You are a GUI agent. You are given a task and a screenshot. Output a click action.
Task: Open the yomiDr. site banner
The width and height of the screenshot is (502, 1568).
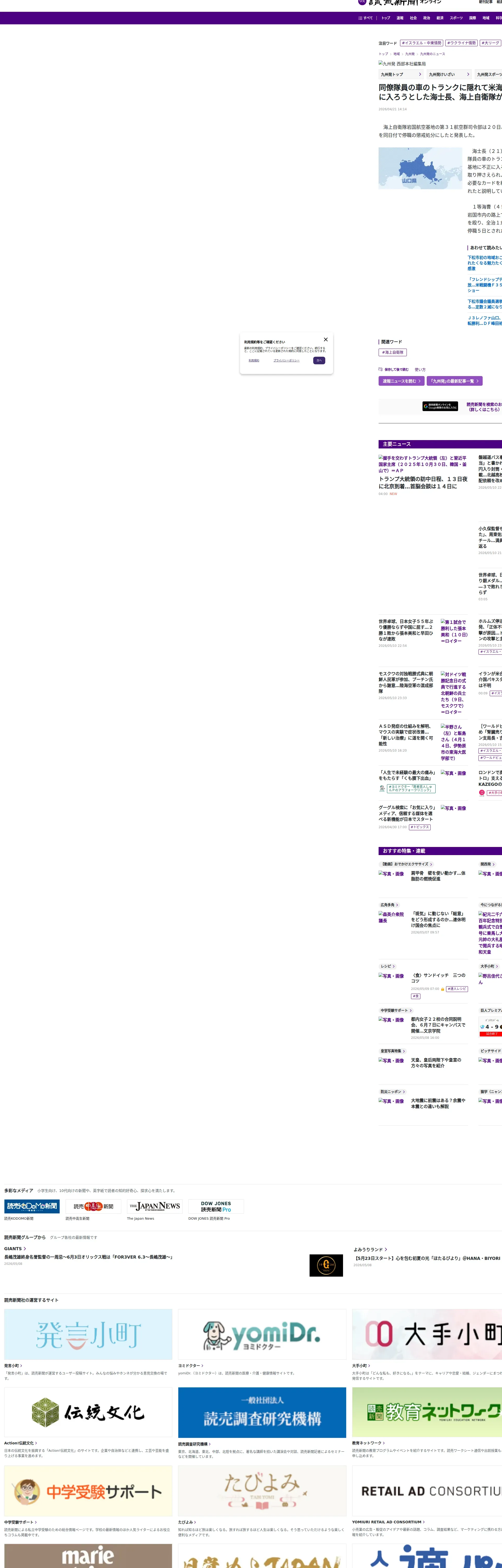coord(262,1334)
